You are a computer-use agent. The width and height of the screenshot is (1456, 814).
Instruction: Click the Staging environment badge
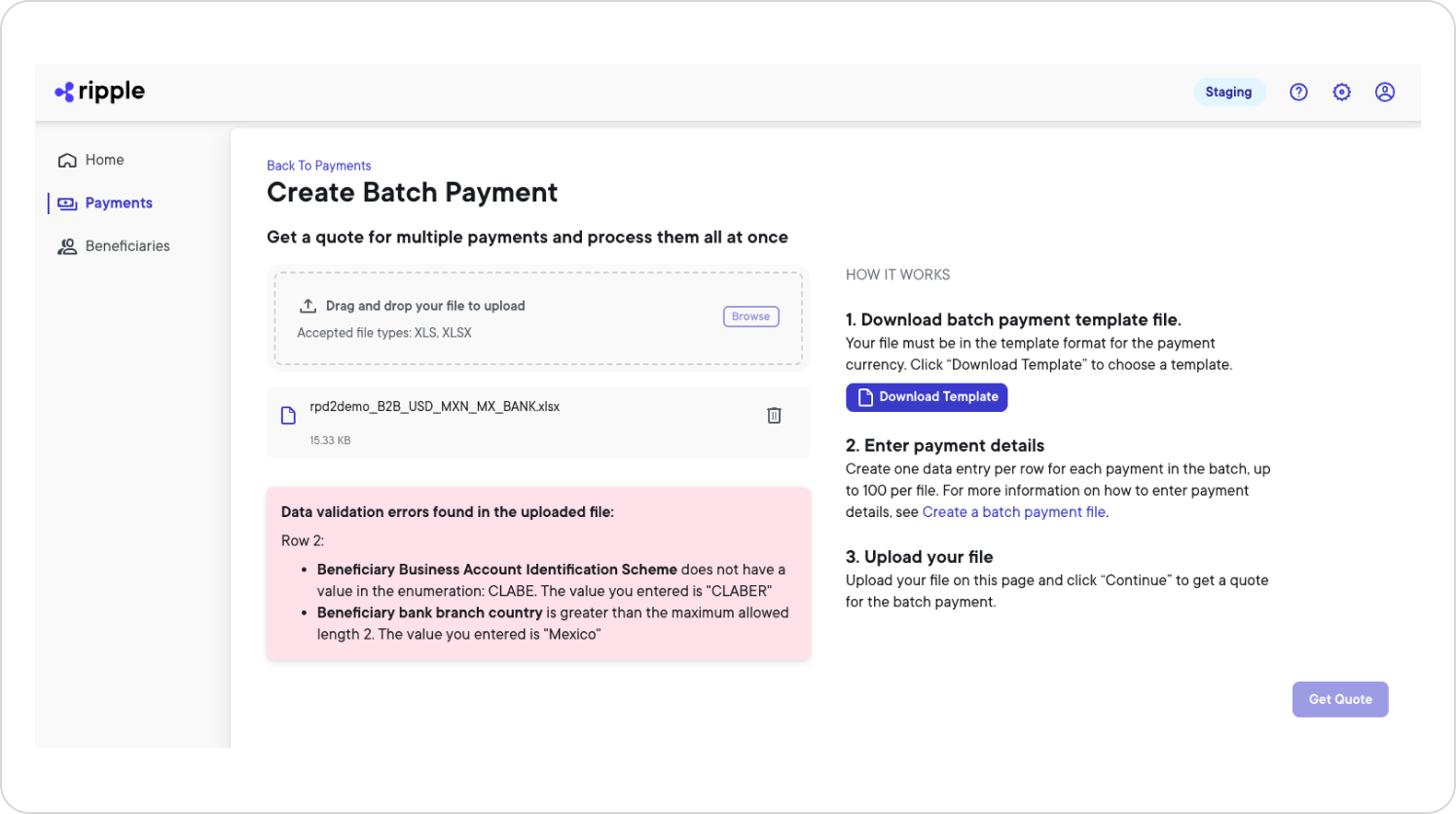pos(1229,92)
